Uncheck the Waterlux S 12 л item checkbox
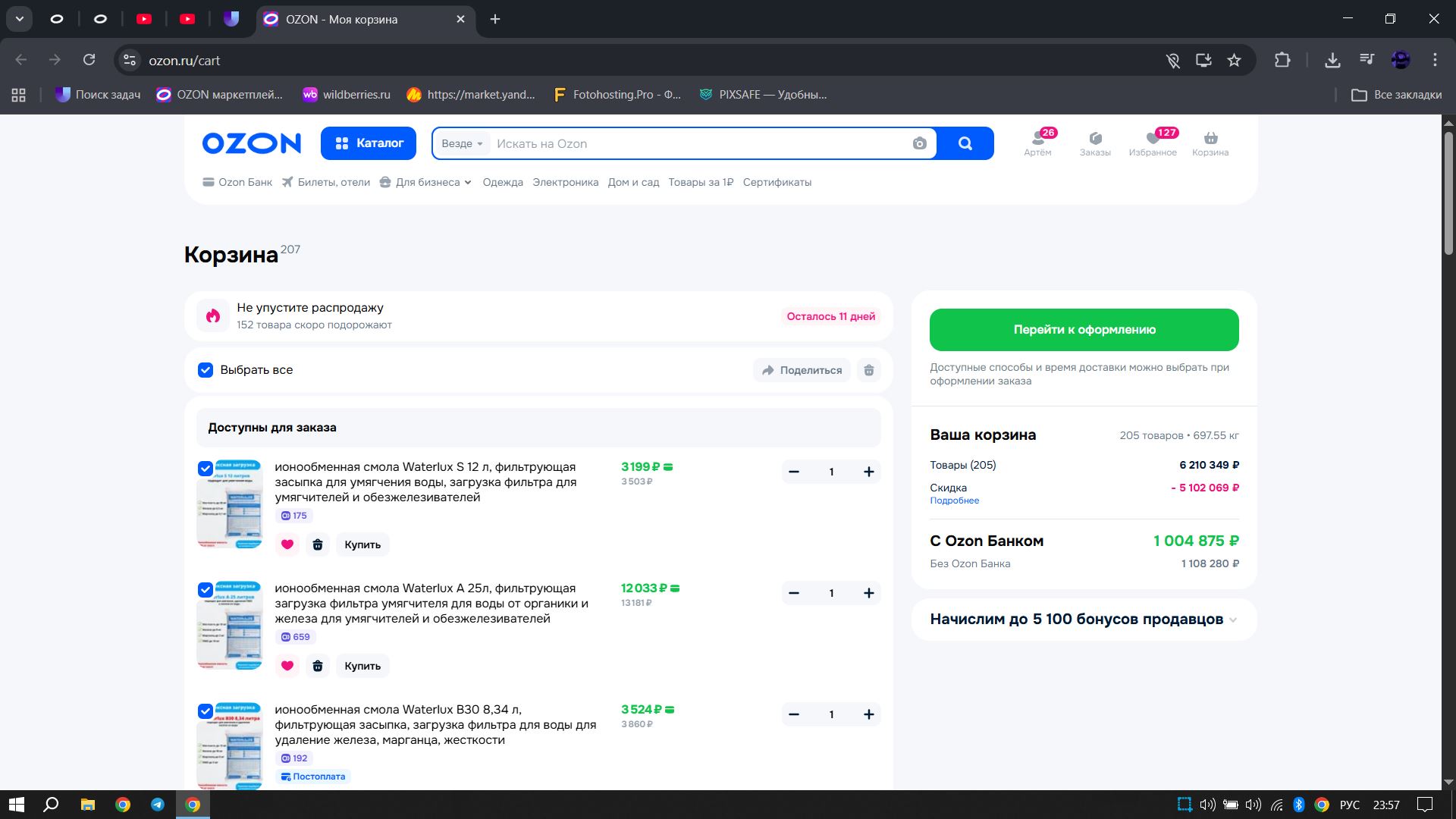Image resolution: width=1456 pixels, height=819 pixels. click(x=206, y=469)
